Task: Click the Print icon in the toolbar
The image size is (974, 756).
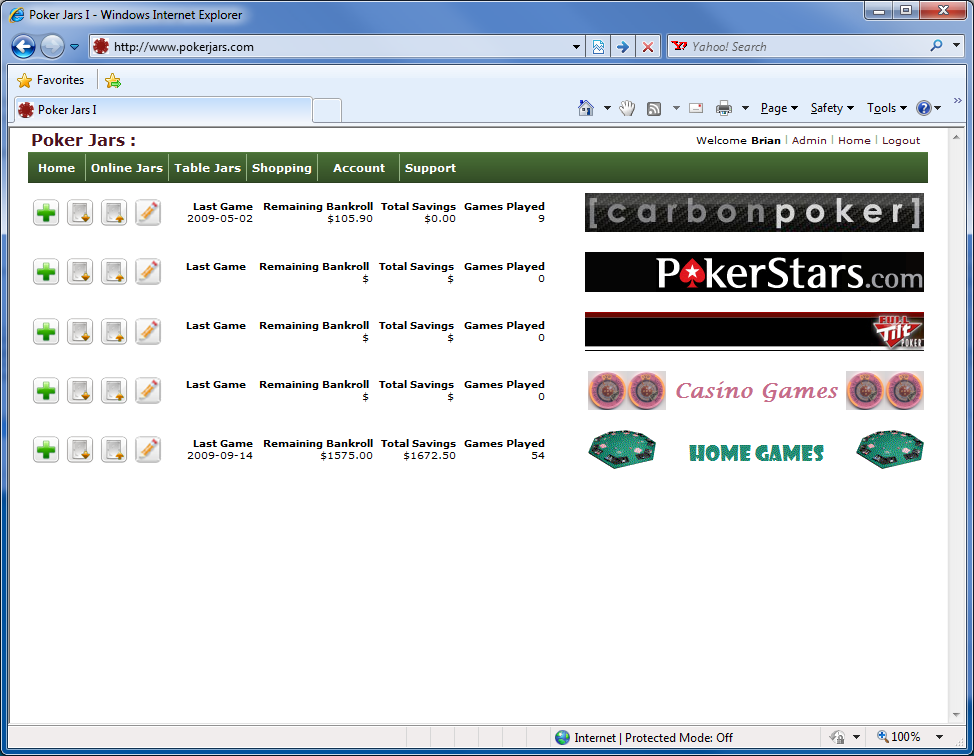Action: (724, 108)
